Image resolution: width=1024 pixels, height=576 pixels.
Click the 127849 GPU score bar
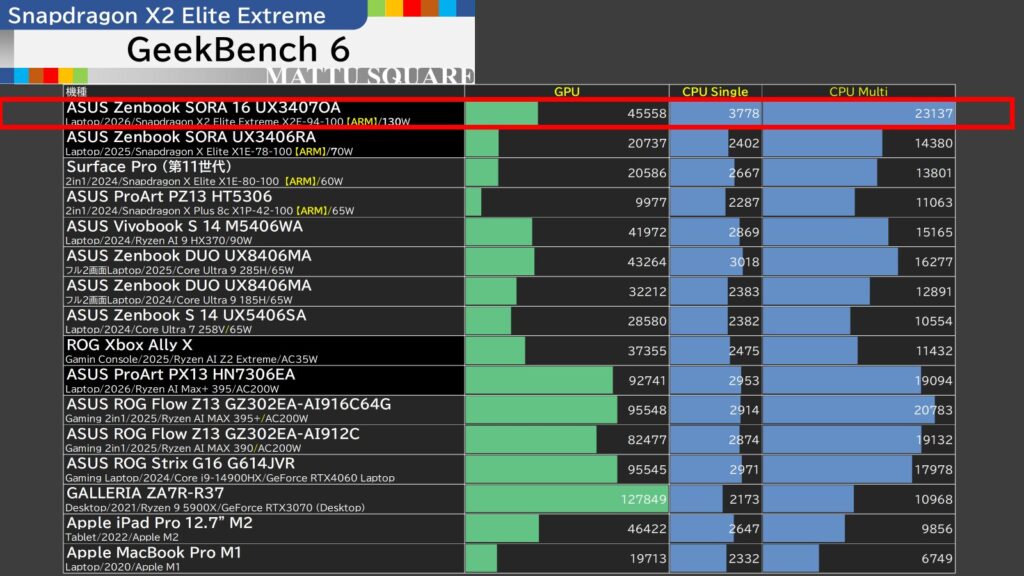pyautogui.click(x=566, y=499)
